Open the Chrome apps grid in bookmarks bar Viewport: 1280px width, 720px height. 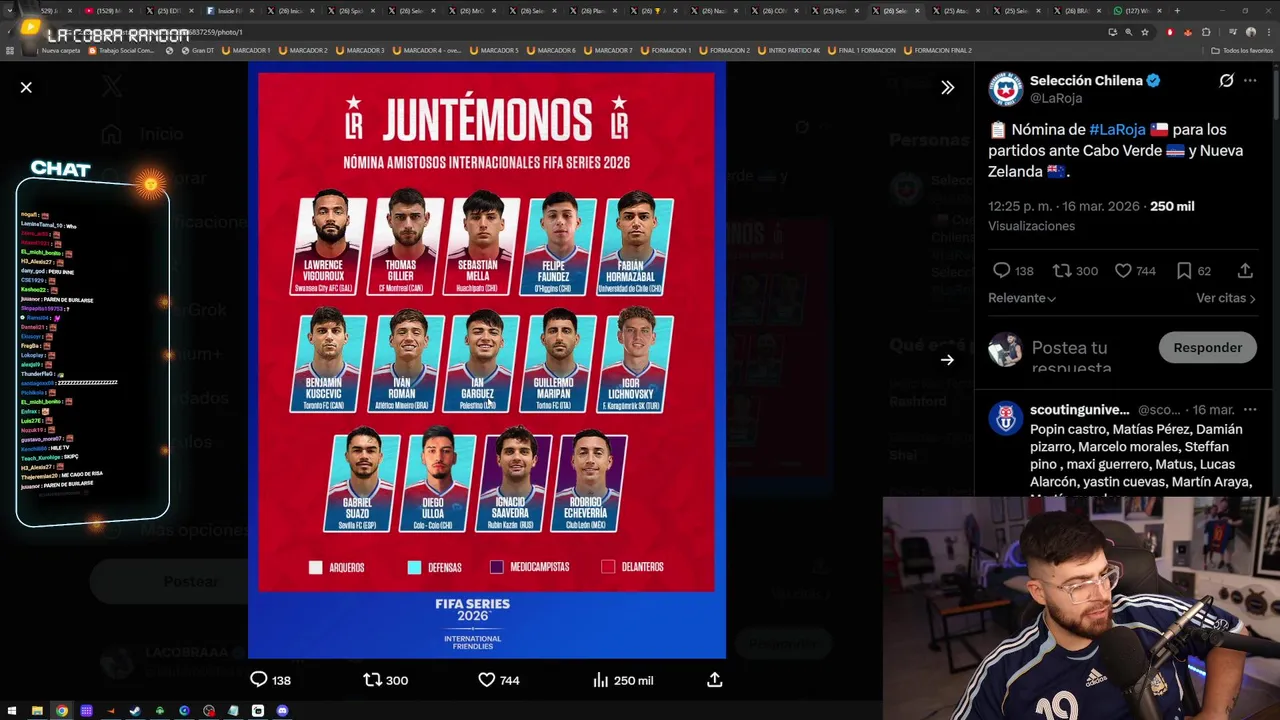point(11,50)
